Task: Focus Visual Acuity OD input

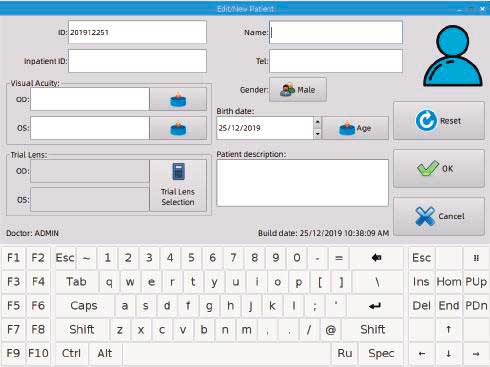Action: pos(90,99)
